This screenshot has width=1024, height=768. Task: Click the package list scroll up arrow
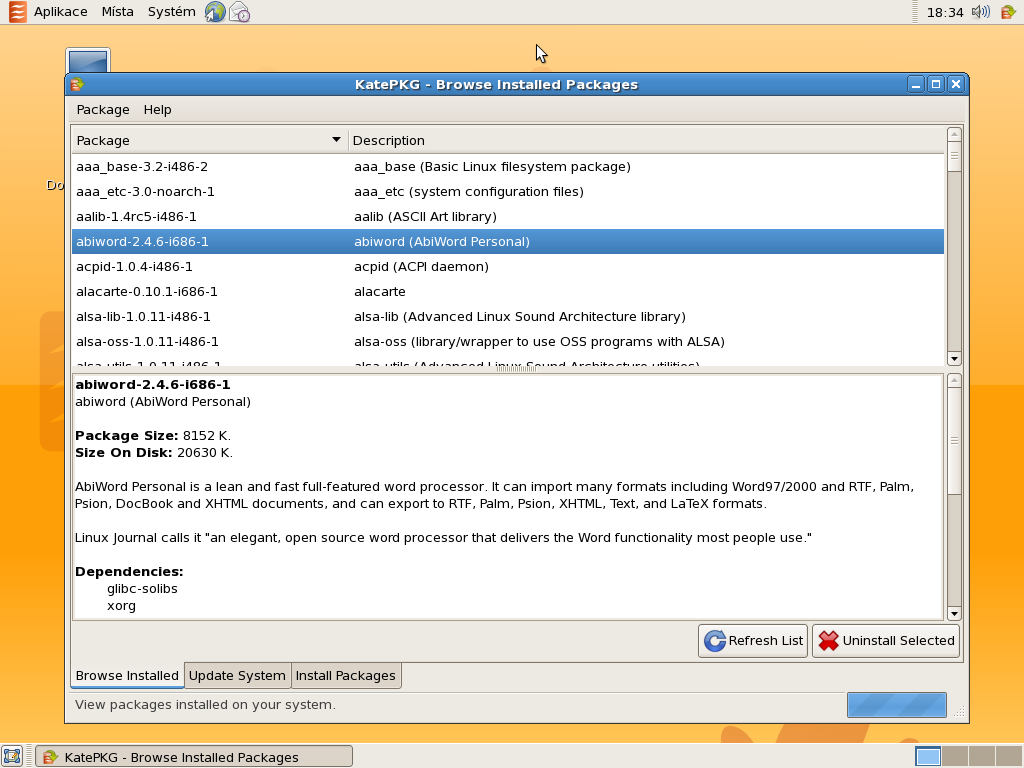click(x=954, y=134)
